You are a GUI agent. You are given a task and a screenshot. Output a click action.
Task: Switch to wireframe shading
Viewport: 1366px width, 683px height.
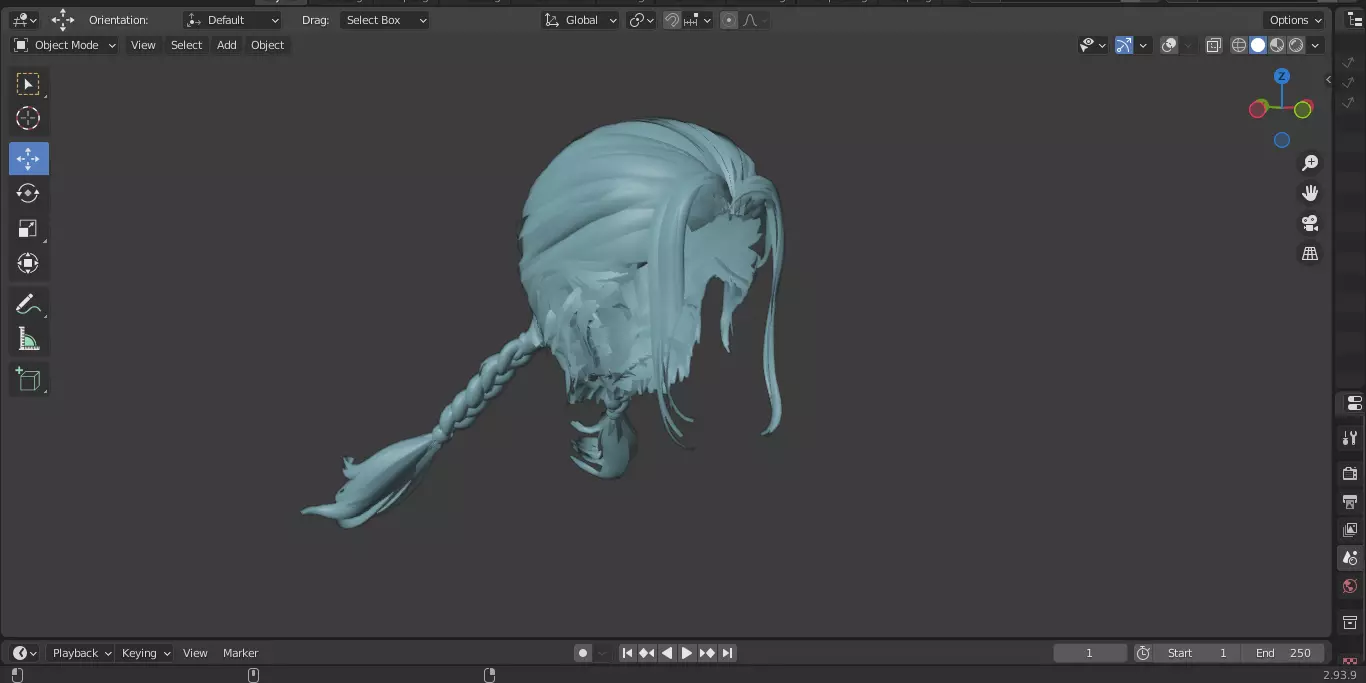(1239, 45)
